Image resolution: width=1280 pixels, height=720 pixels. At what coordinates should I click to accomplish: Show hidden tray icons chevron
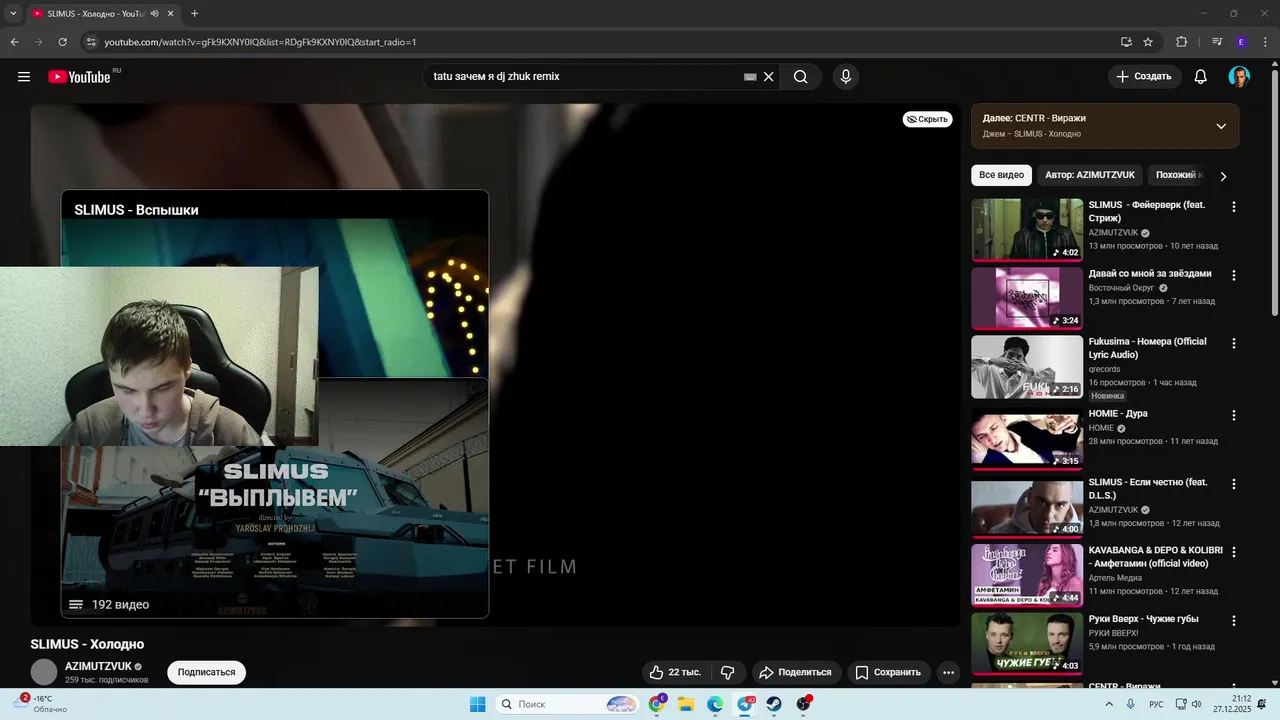pyautogui.click(x=1108, y=704)
